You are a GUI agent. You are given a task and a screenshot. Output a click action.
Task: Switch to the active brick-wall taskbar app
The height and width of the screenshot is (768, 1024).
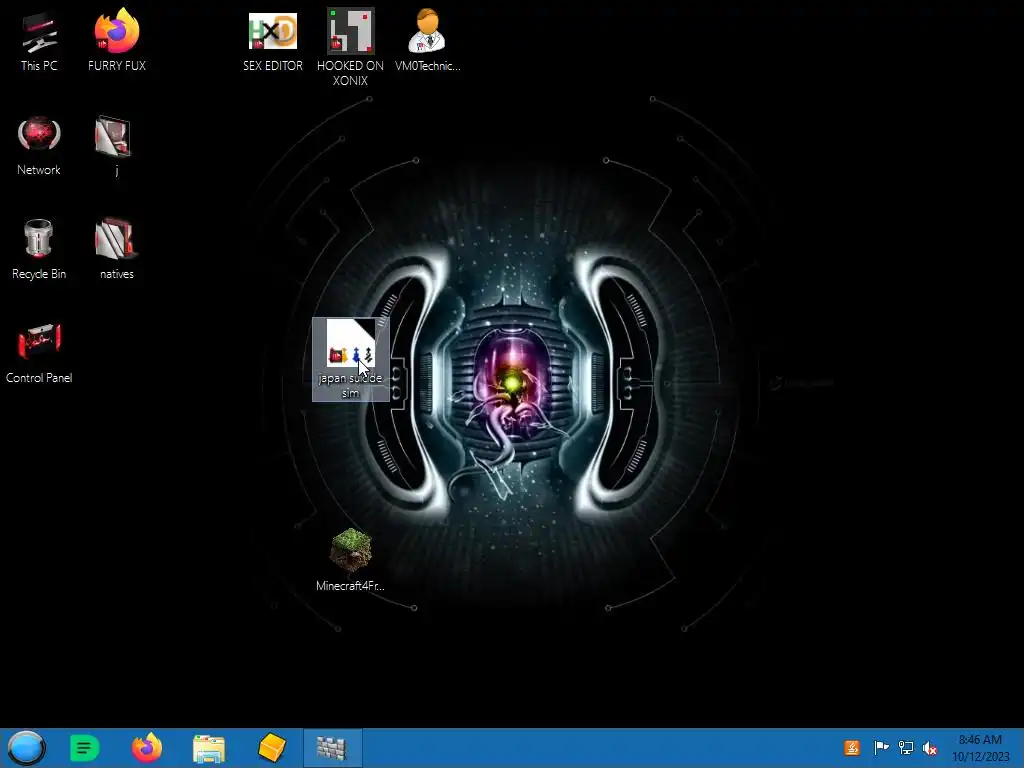[332, 748]
